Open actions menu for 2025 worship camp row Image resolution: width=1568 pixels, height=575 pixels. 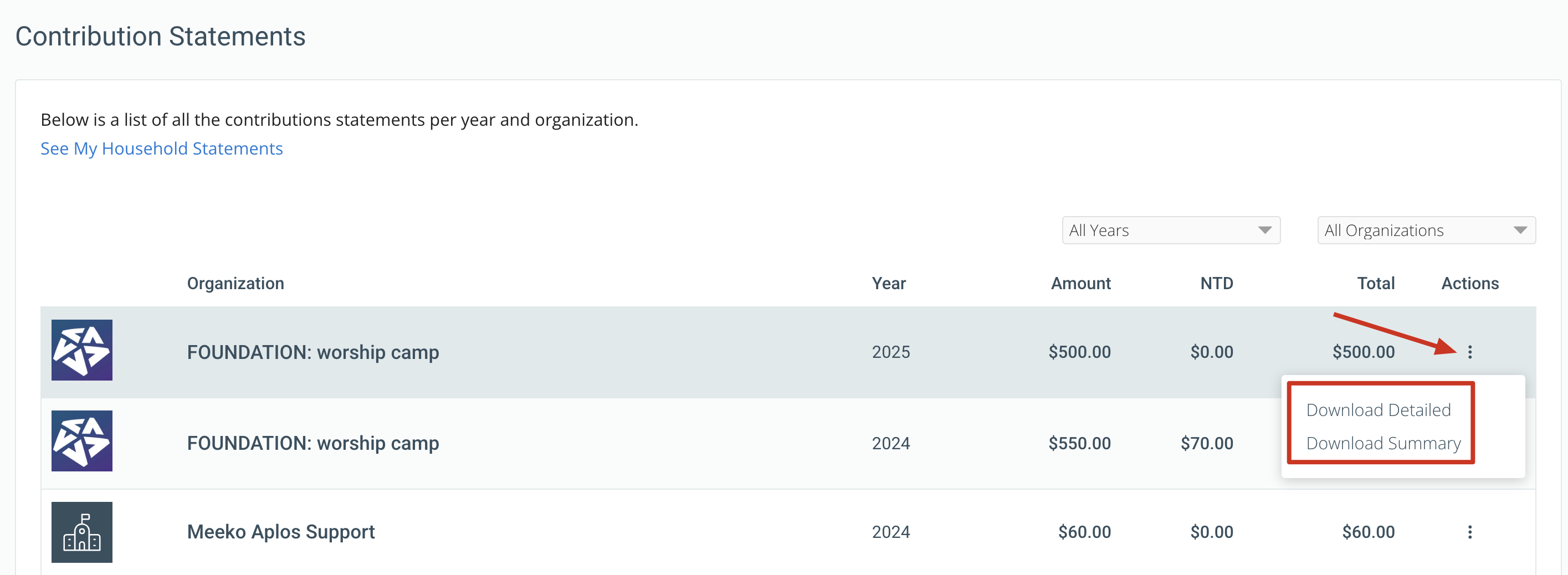click(x=1469, y=352)
